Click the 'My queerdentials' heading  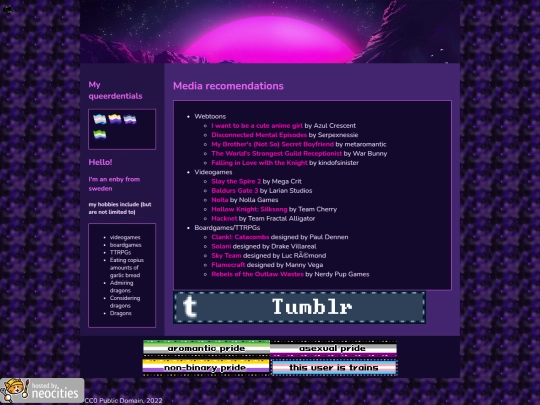click(x=115, y=90)
